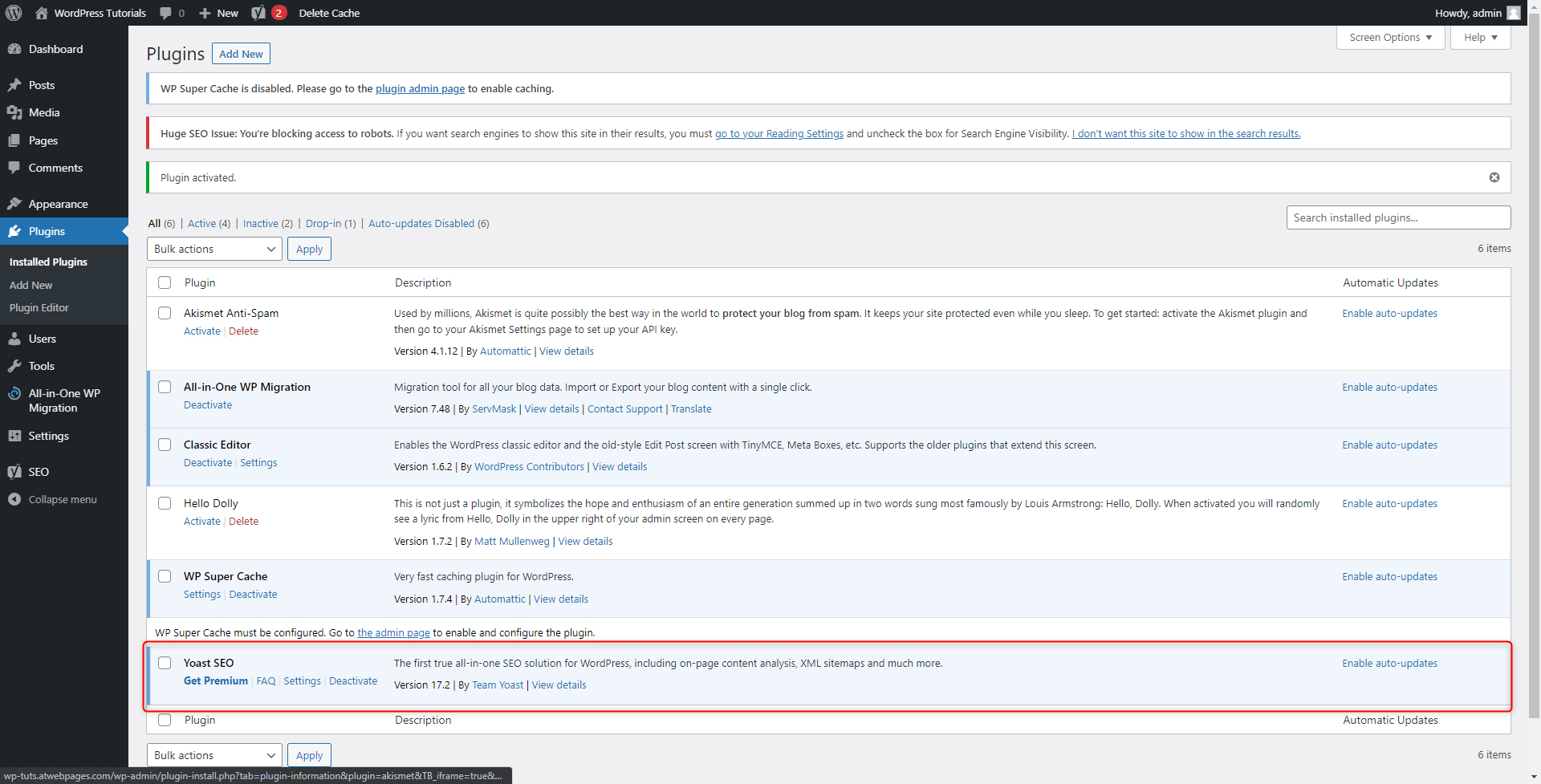Click the All-in-One WP Migration sidebar icon
Image resolution: width=1541 pixels, height=784 pixels.
click(14, 393)
